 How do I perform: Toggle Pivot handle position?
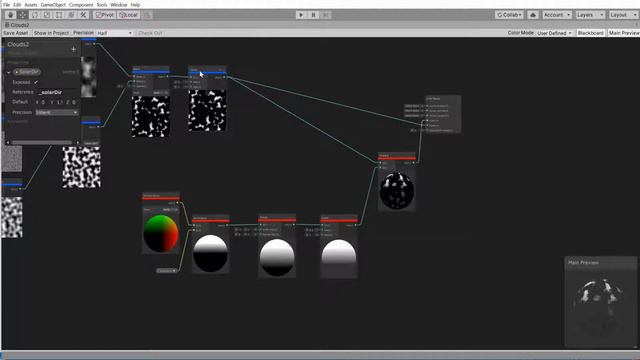(104, 15)
